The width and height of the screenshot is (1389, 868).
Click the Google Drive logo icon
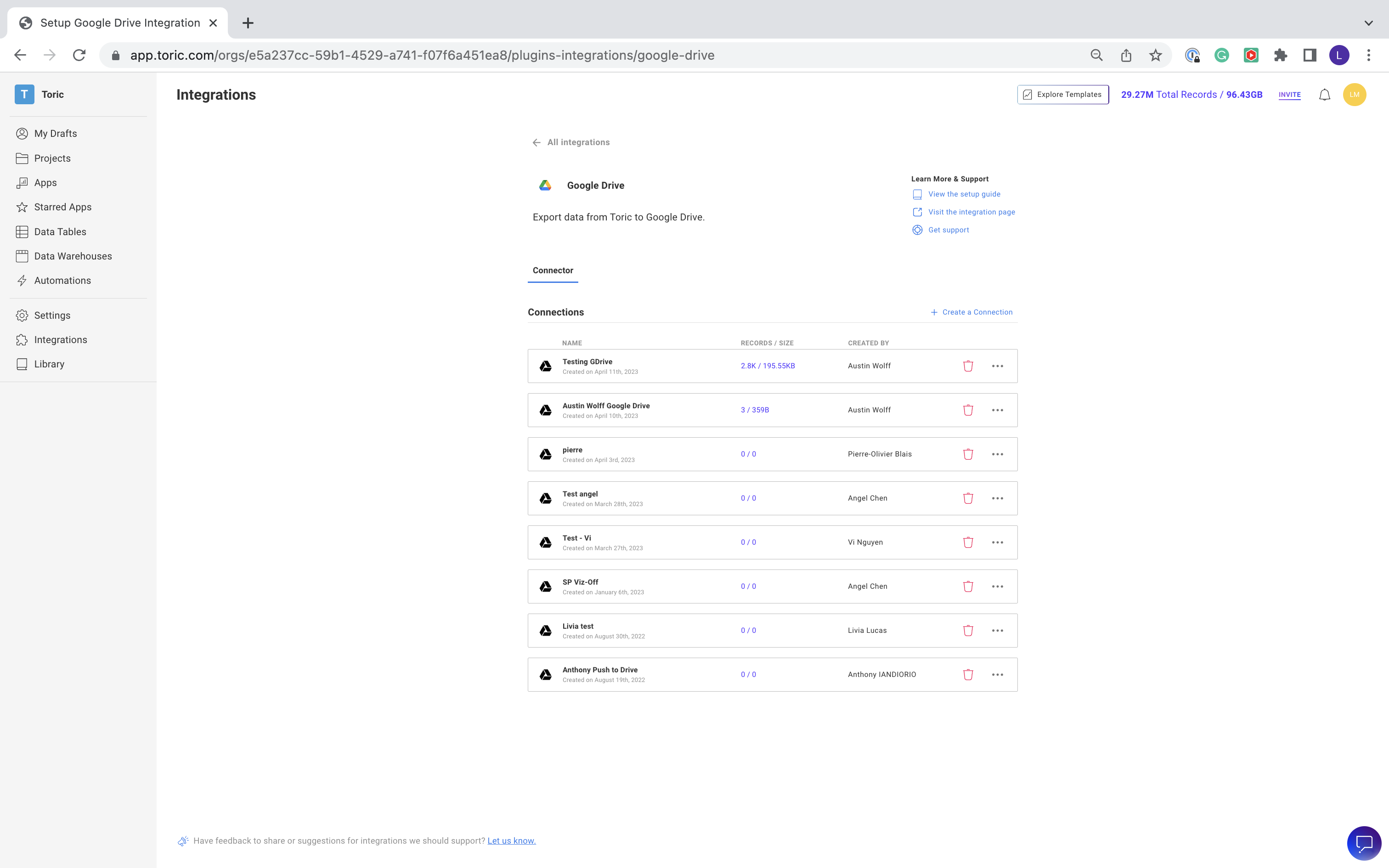pyautogui.click(x=545, y=186)
